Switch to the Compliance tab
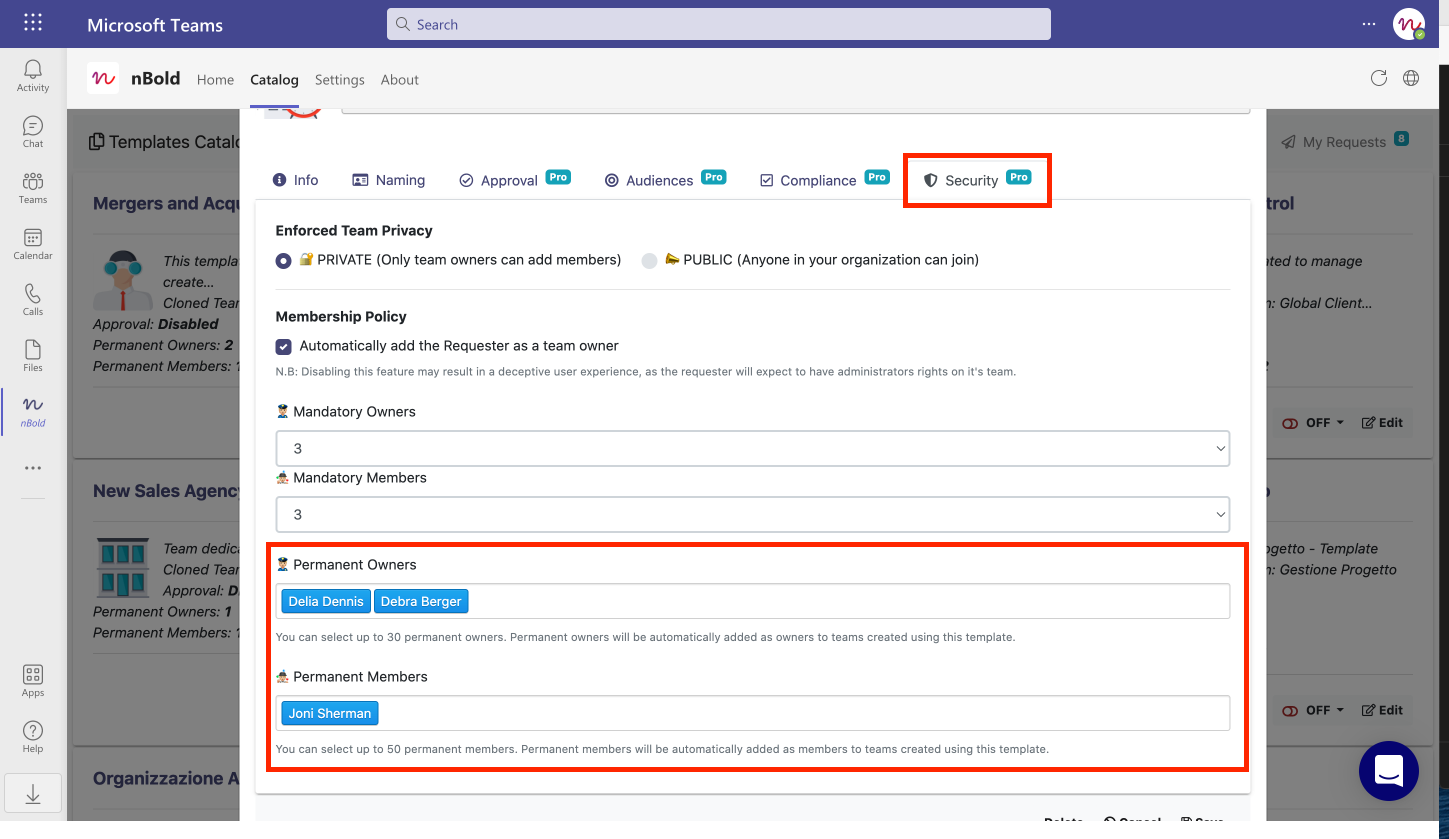The height and width of the screenshot is (839, 1449). [x=808, y=180]
